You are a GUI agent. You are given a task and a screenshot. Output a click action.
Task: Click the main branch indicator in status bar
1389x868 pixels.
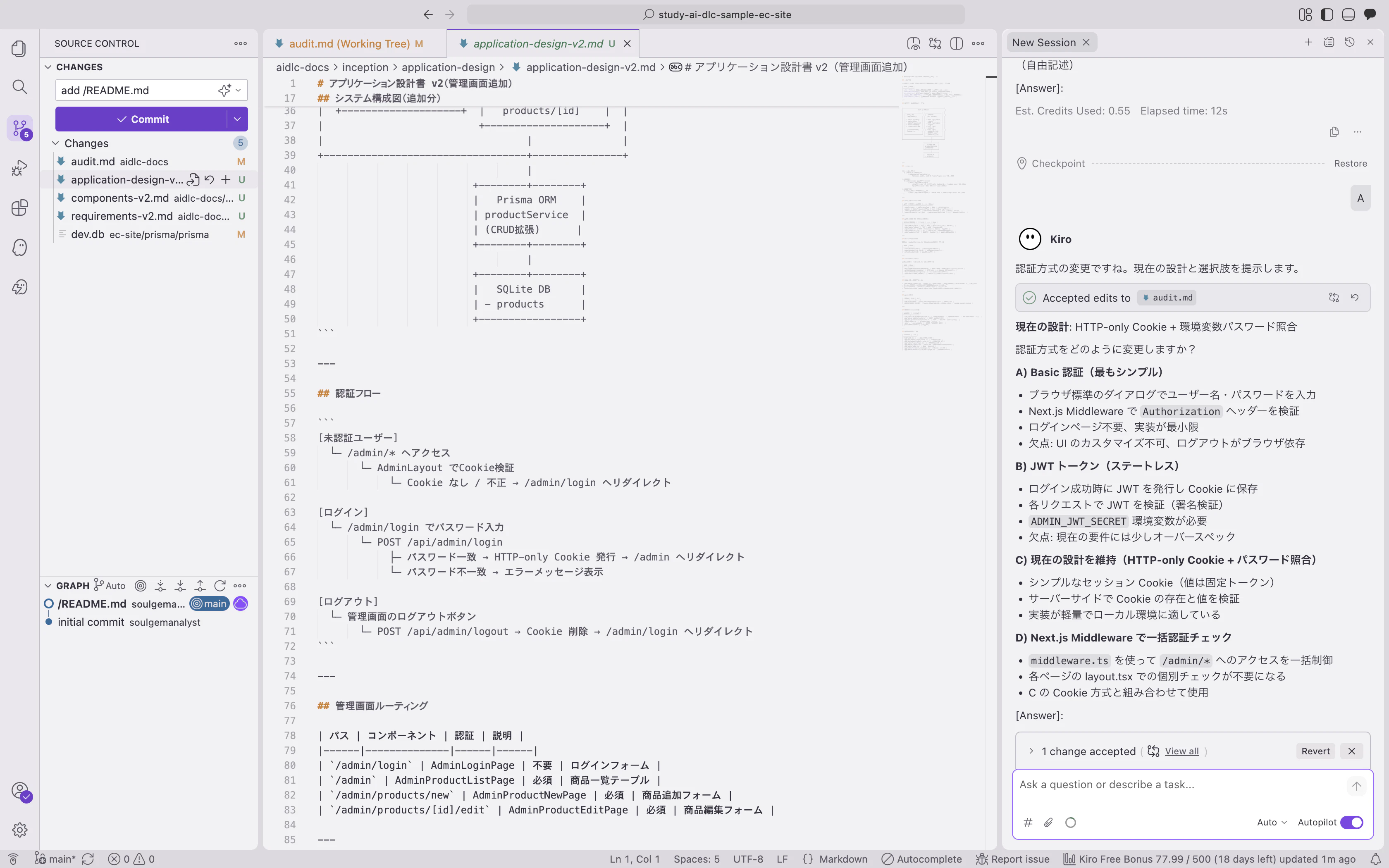pyautogui.click(x=55, y=859)
